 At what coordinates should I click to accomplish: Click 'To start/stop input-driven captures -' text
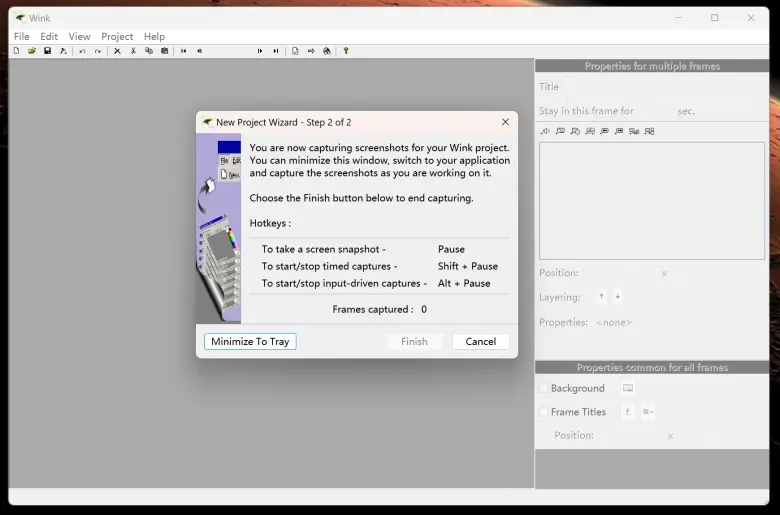click(344, 283)
